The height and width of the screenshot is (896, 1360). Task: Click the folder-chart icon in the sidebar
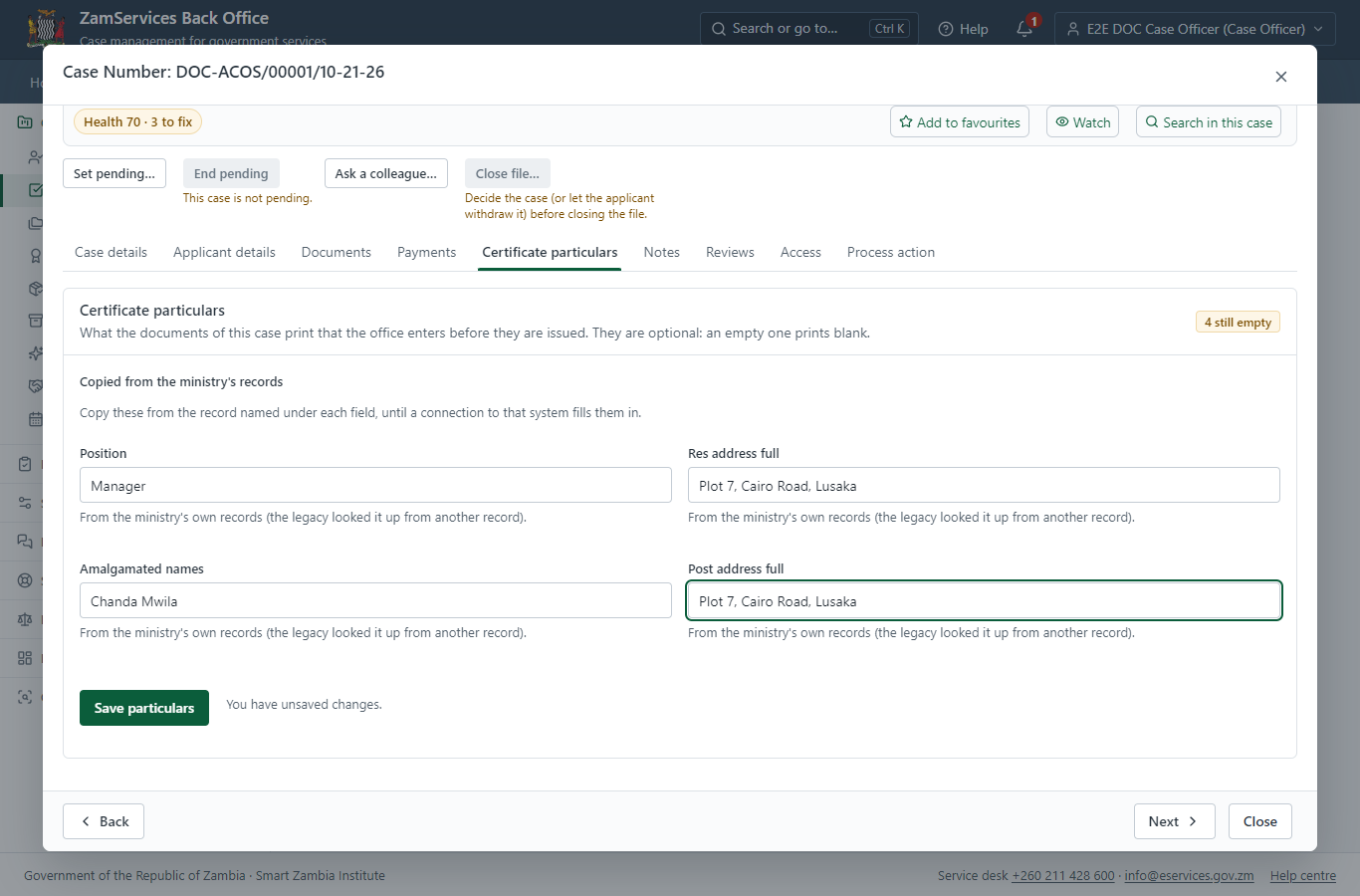26,121
